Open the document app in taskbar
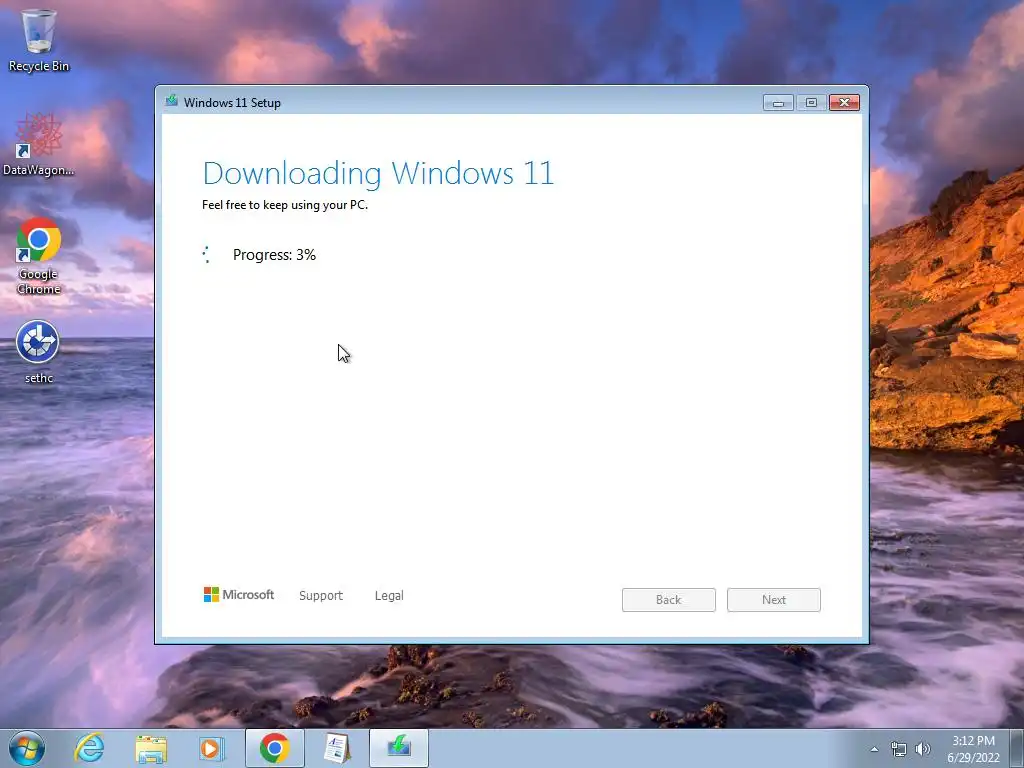Screen dimensions: 1024x768 point(336,748)
